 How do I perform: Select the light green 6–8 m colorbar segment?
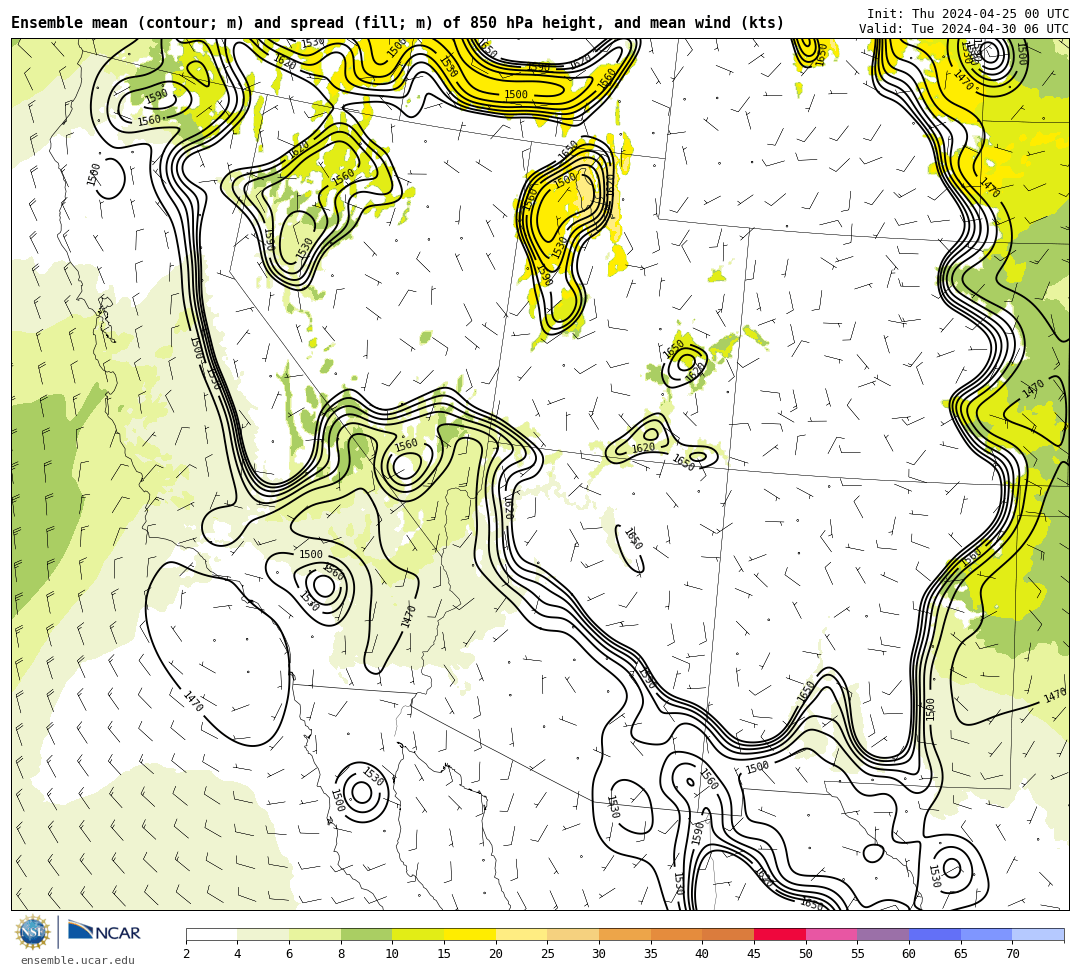coord(315,934)
